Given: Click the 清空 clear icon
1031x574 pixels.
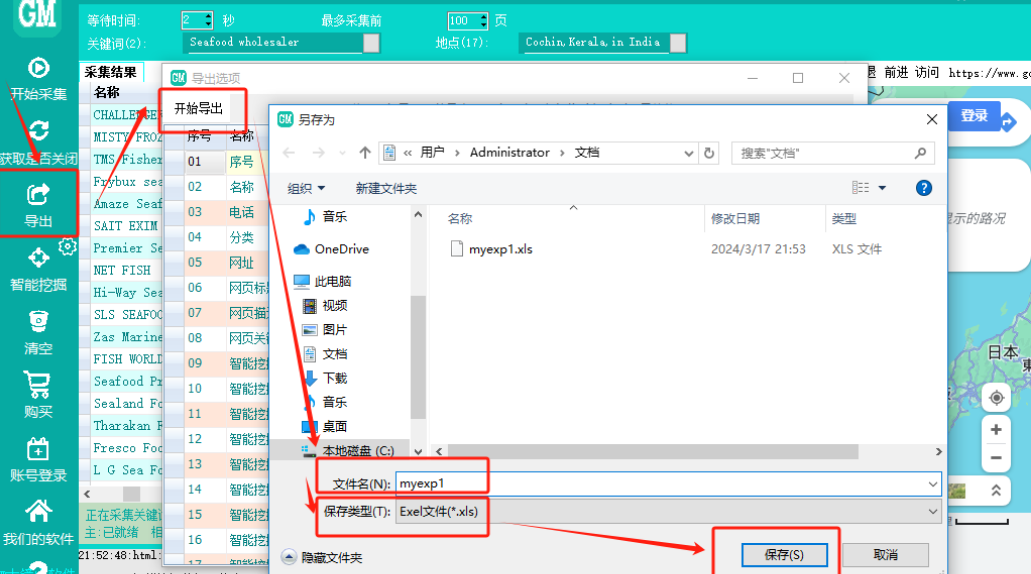Looking at the screenshot, I should tap(38, 321).
